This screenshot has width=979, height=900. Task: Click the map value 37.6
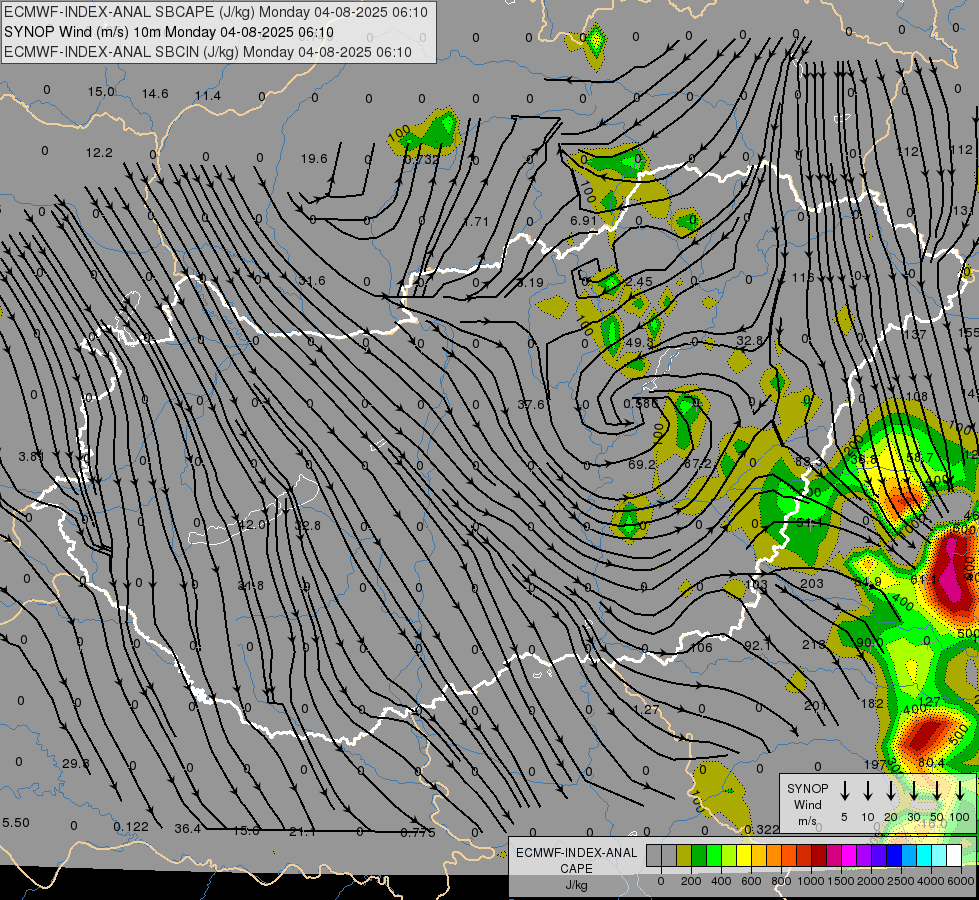(531, 405)
